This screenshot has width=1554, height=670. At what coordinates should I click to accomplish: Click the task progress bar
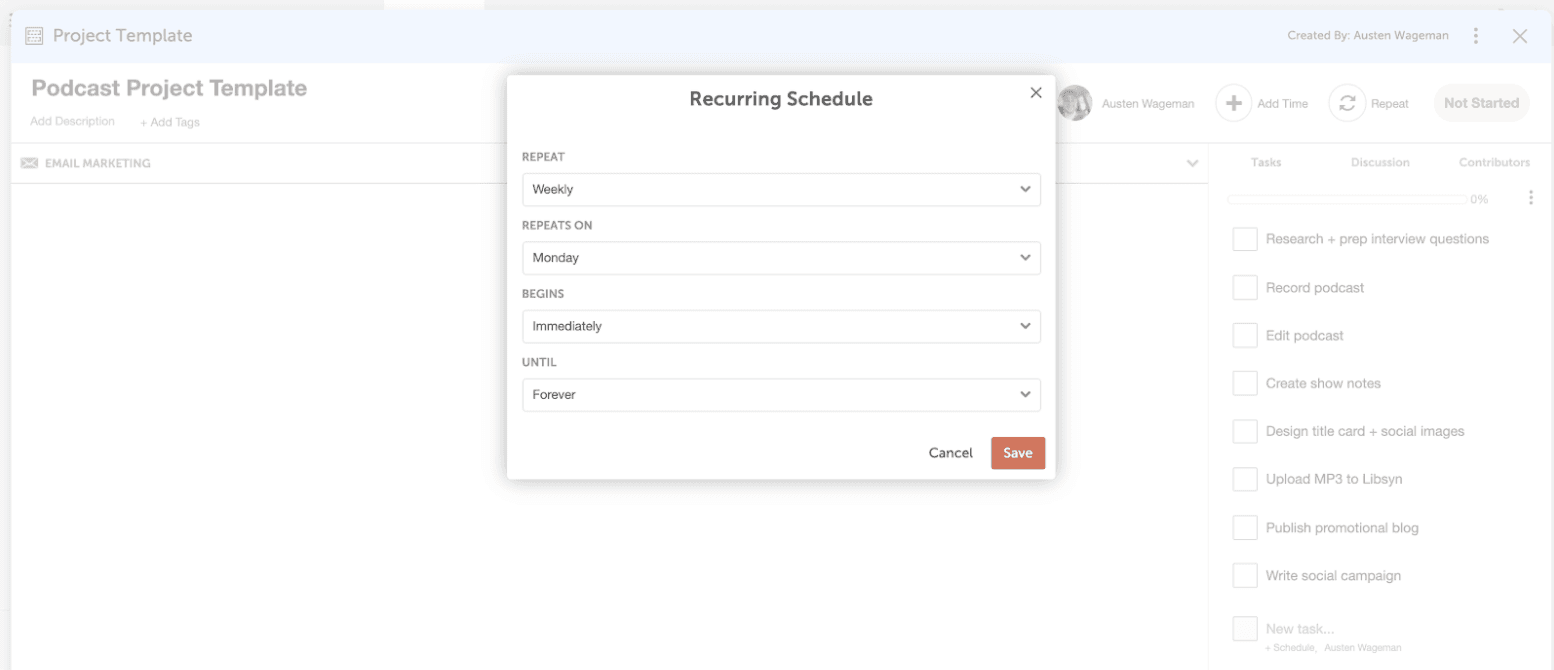click(1347, 199)
